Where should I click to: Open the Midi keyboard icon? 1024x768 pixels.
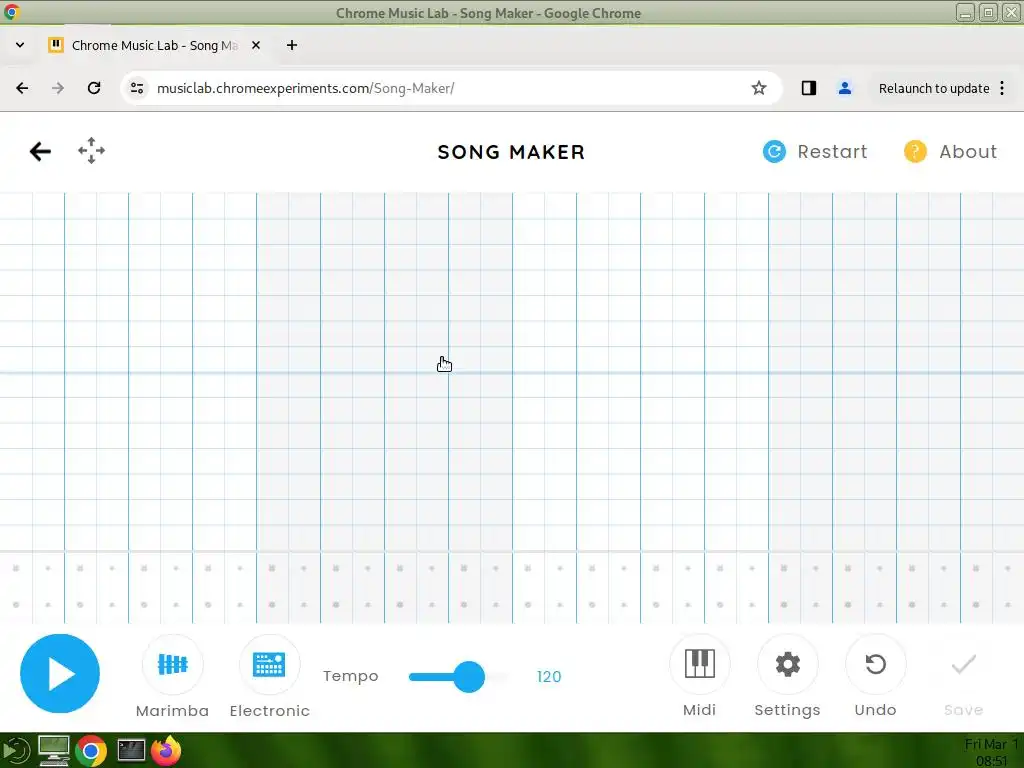pyautogui.click(x=699, y=664)
